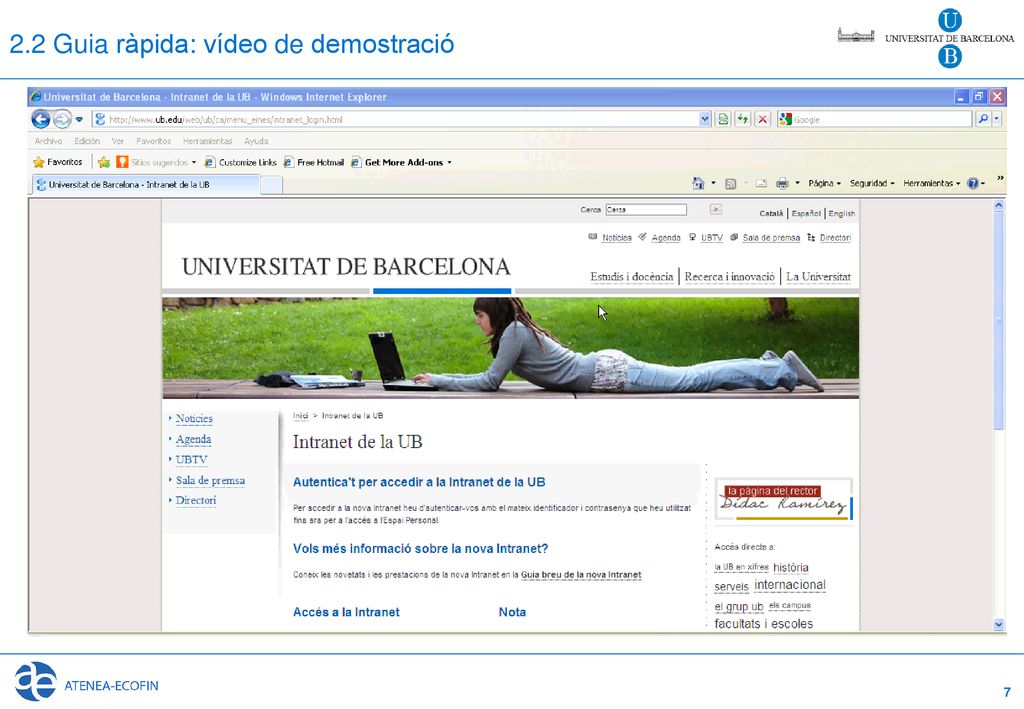
Task: Open the Ayuda menu
Action: point(256,141)
